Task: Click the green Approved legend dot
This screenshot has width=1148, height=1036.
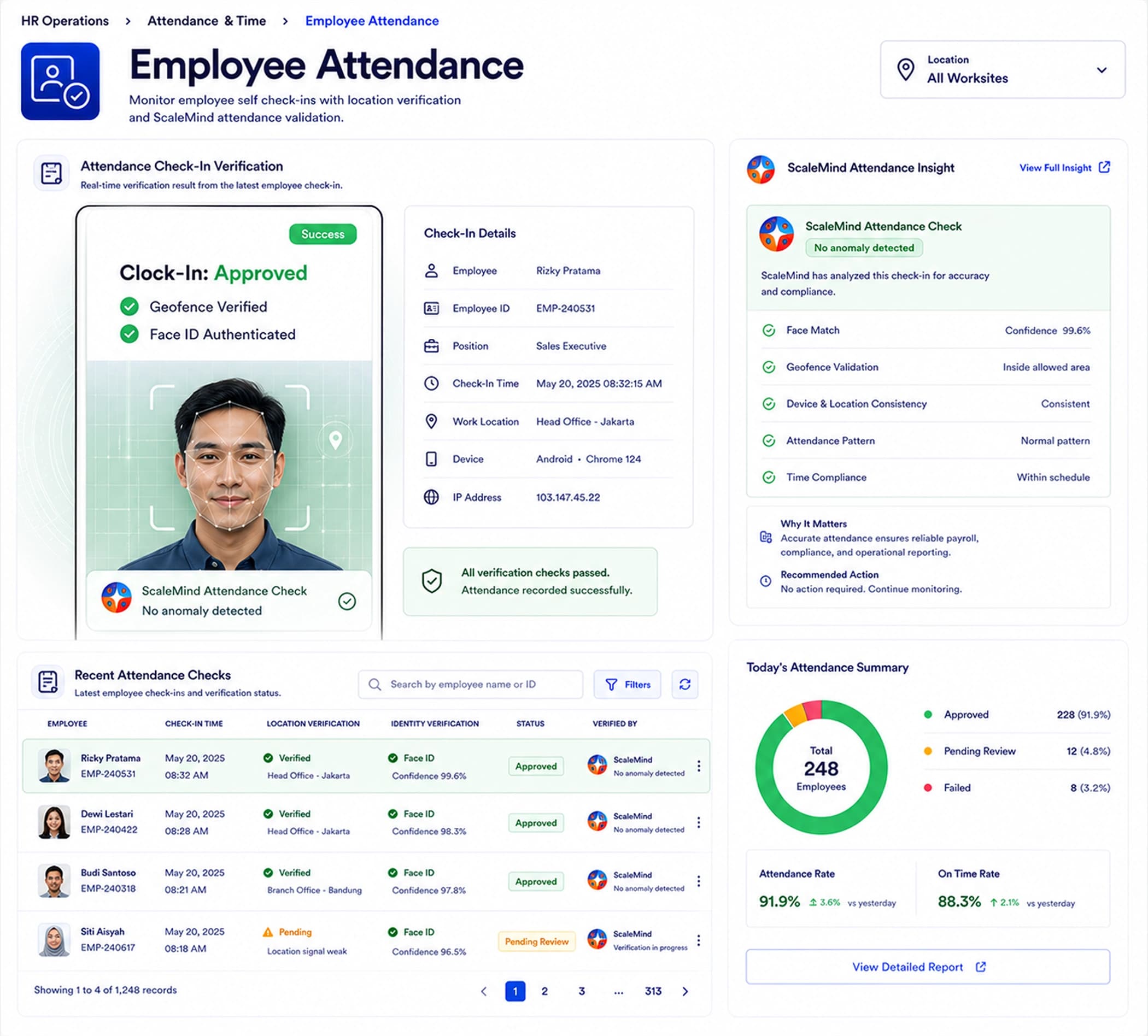Action: (x=928, y=714)
